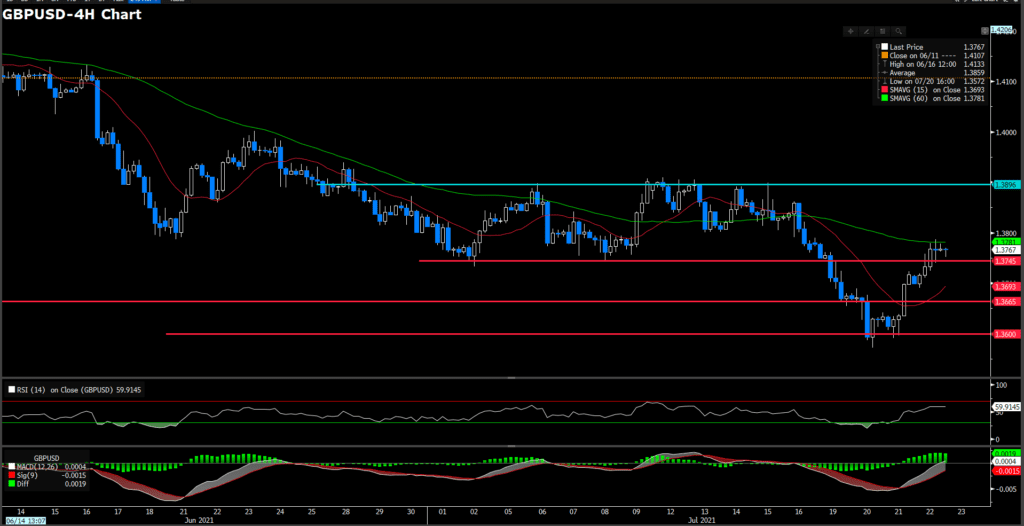The image size is (1024, 526).
Task: Click the 1.3896 cyan price label
Action: 1004,185
